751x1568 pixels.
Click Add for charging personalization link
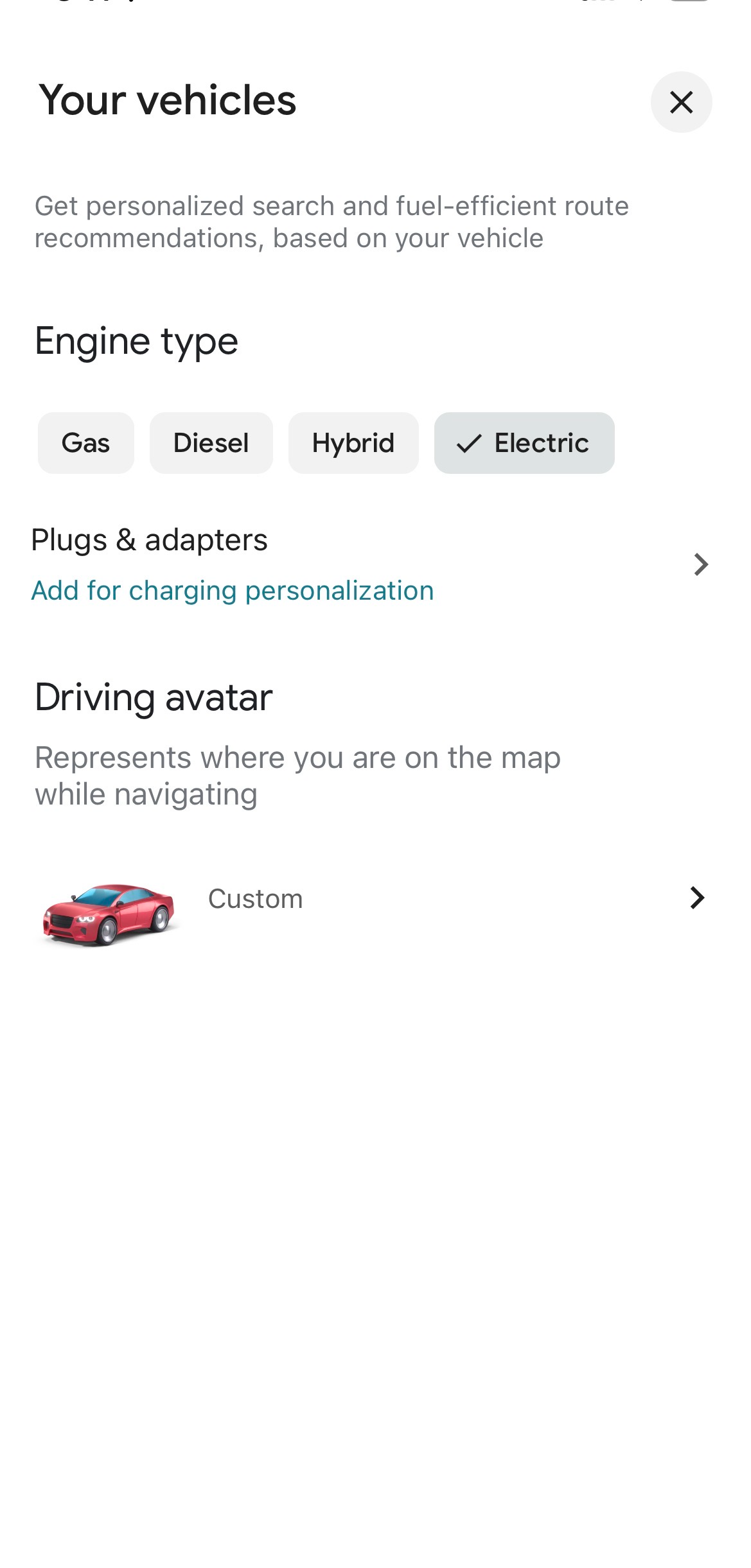tap(233, 589)
